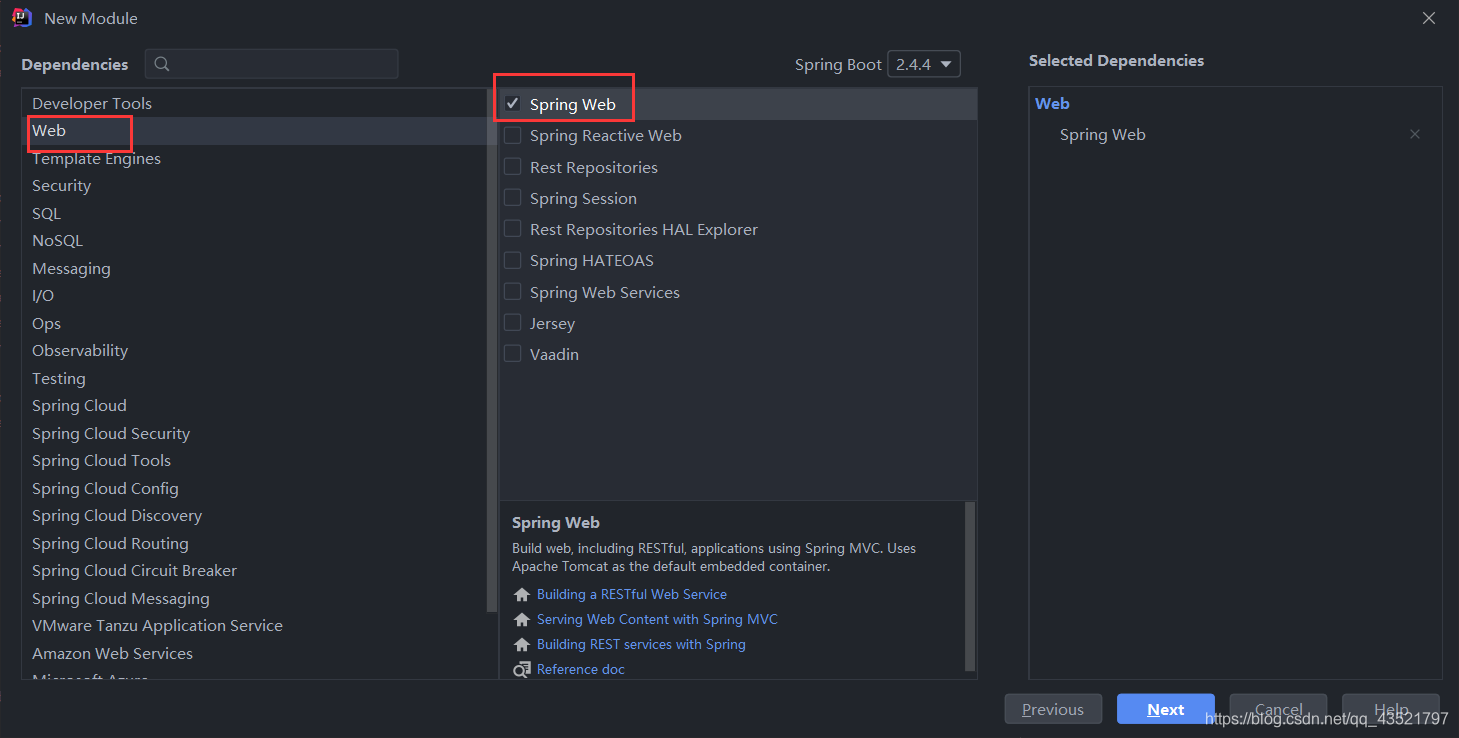Open Serving Web Content with Spring MVC link
This screenshot has width=1459, height=738.
(657, 620)
